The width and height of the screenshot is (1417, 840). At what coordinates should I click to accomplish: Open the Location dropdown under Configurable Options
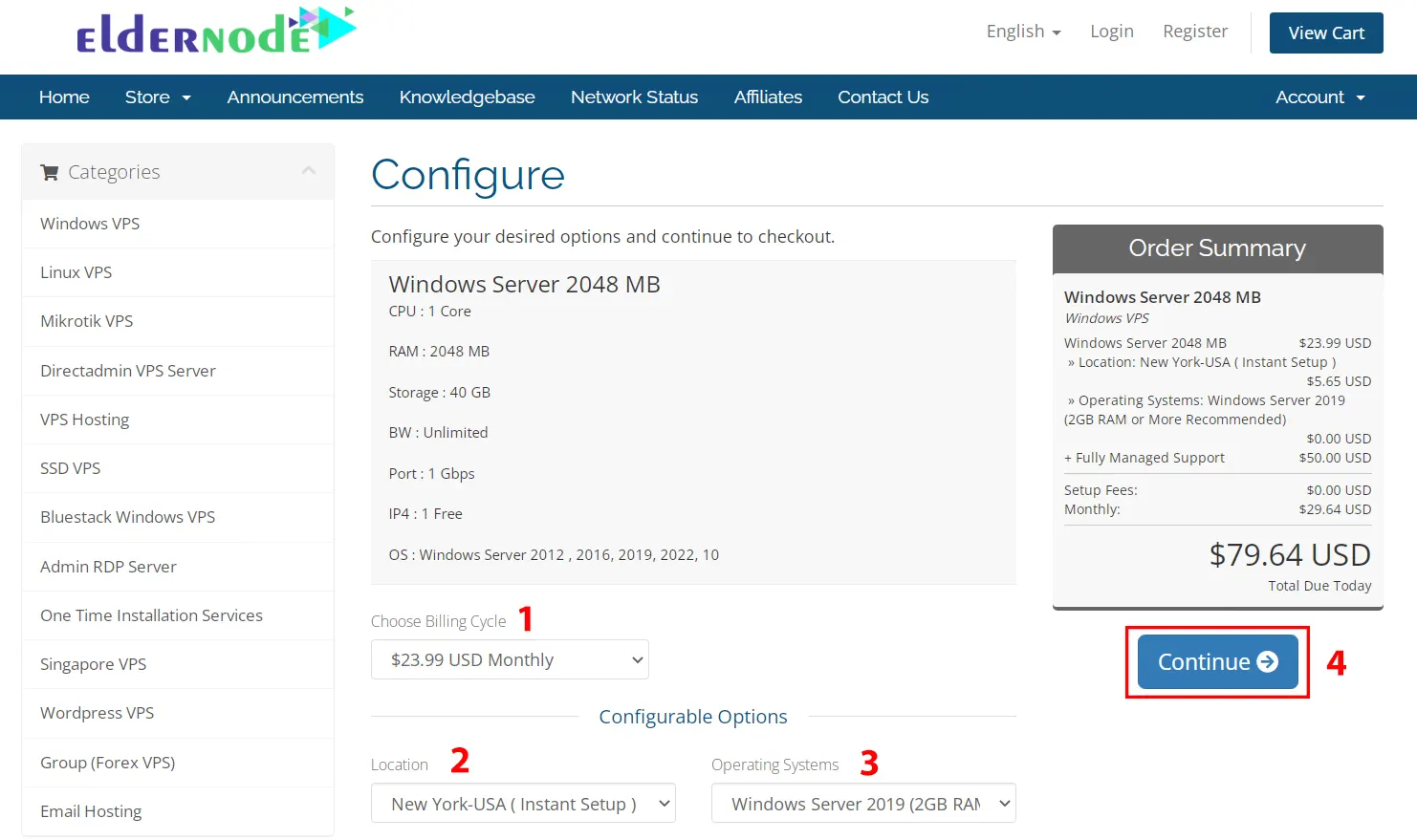522,803
